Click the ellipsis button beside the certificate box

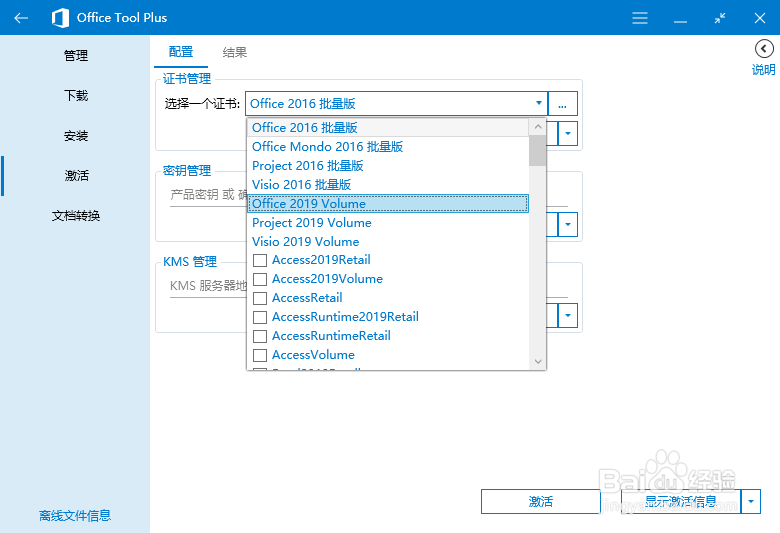[x=563, y=104]
